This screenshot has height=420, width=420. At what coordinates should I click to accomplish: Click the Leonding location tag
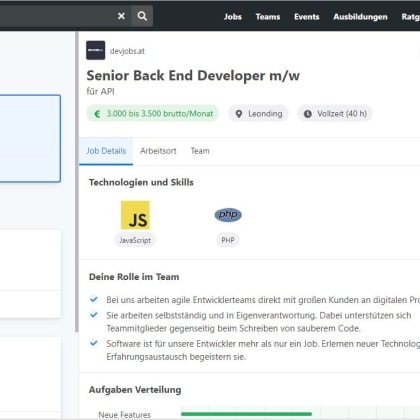[258, 114]
